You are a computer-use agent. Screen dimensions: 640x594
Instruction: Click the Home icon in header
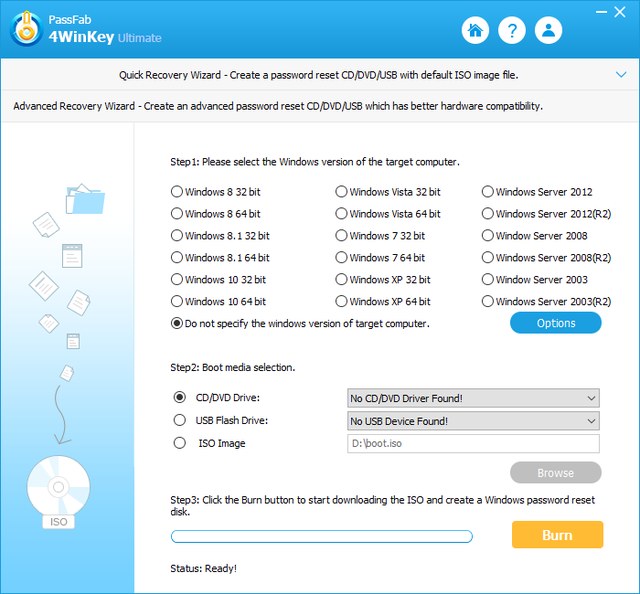[475, 30]
